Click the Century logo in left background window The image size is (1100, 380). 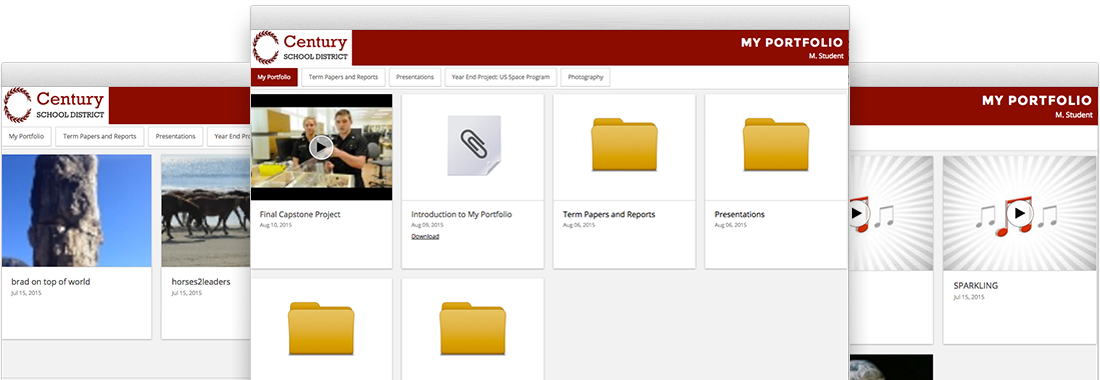pyautogui.click(x=55, y=105)
